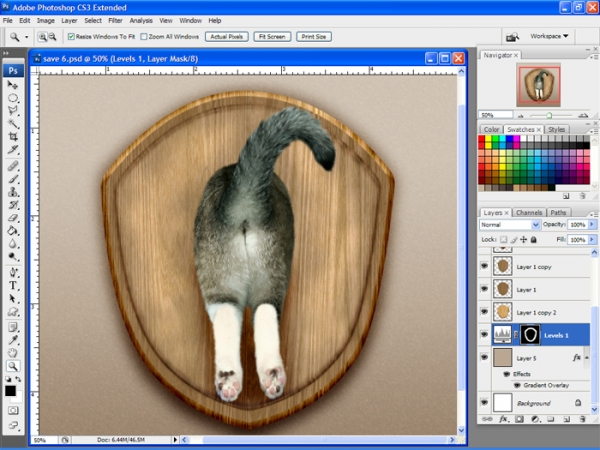
Task: Create new adjustment layer icon
Action: pyautogui.click(x=535, y=419)
